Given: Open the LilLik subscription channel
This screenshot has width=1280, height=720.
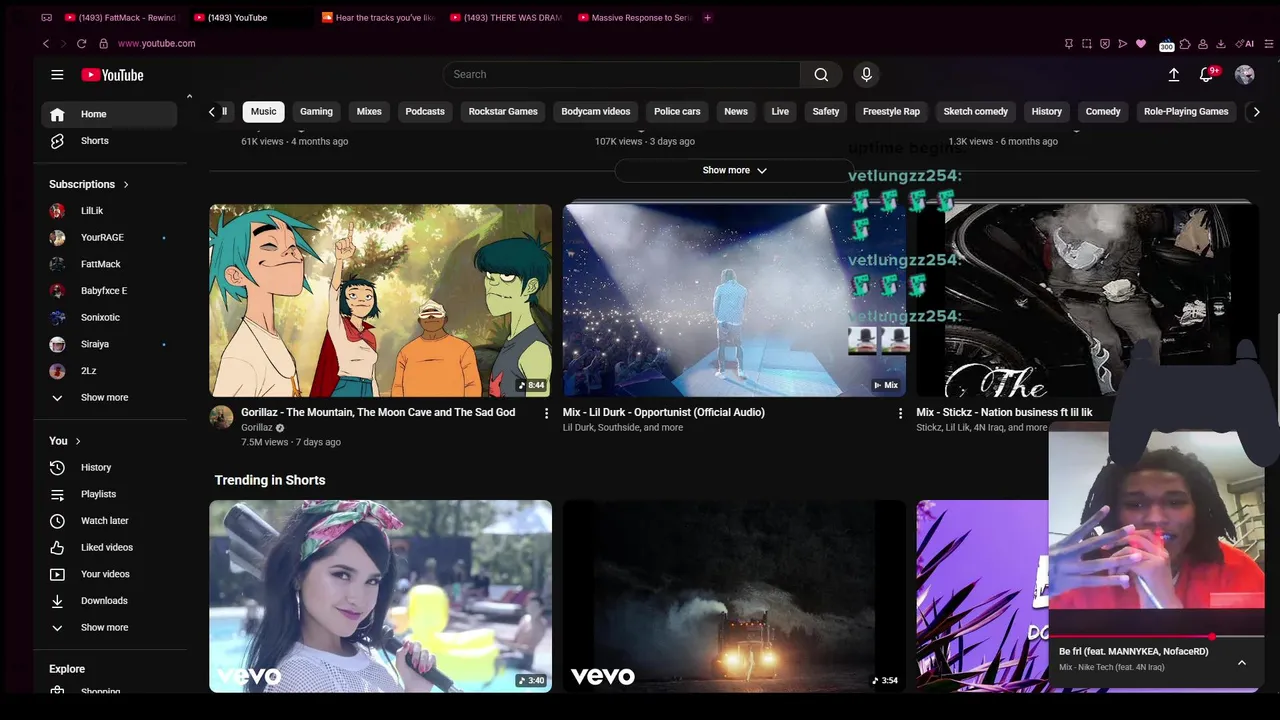Looking at the screenshot, I should [x=109, y=211].
